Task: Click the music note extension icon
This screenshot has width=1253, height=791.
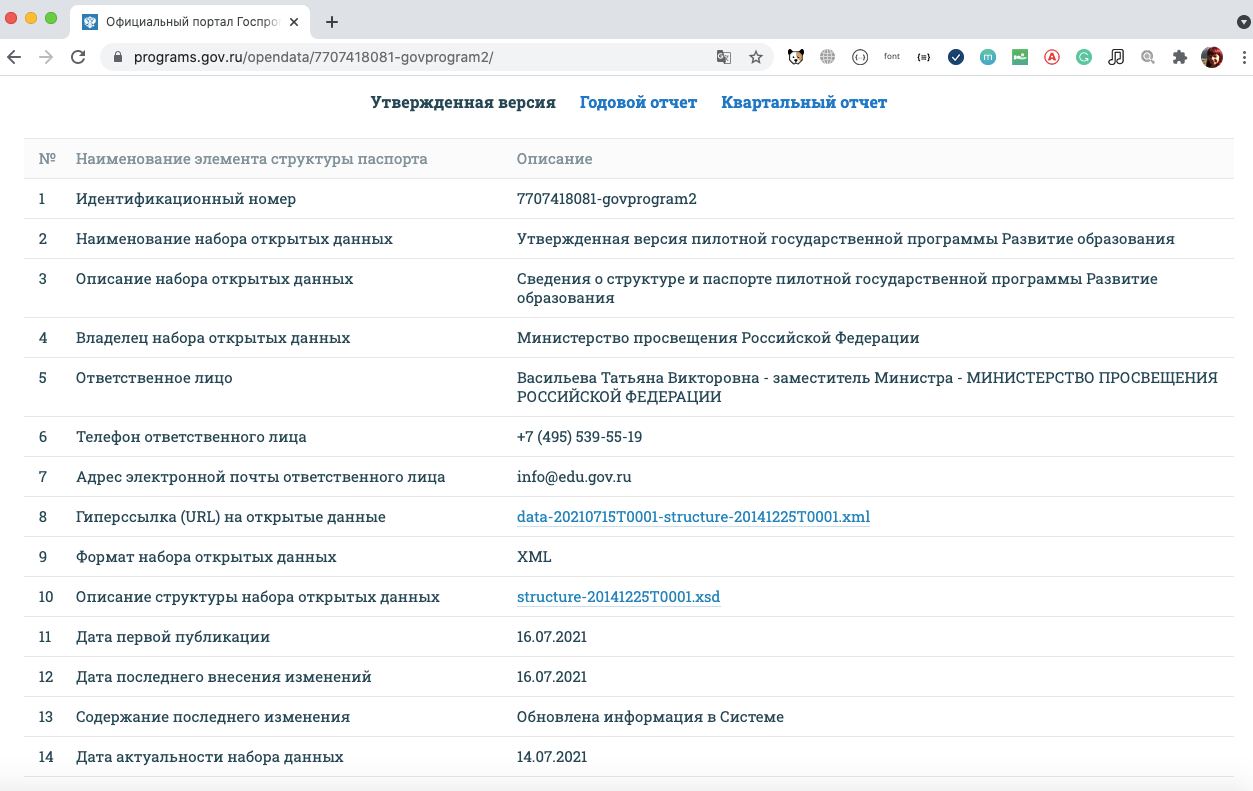Action: coord(1116,57)
